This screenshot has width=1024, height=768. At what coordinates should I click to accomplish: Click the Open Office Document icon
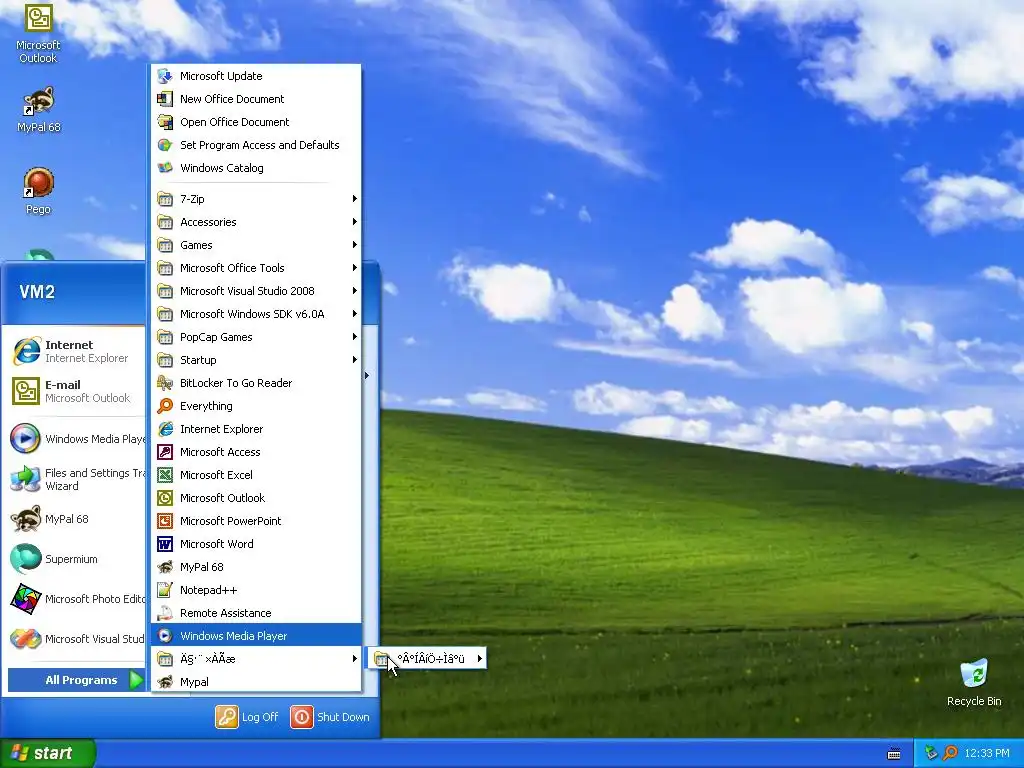(165, 121)
